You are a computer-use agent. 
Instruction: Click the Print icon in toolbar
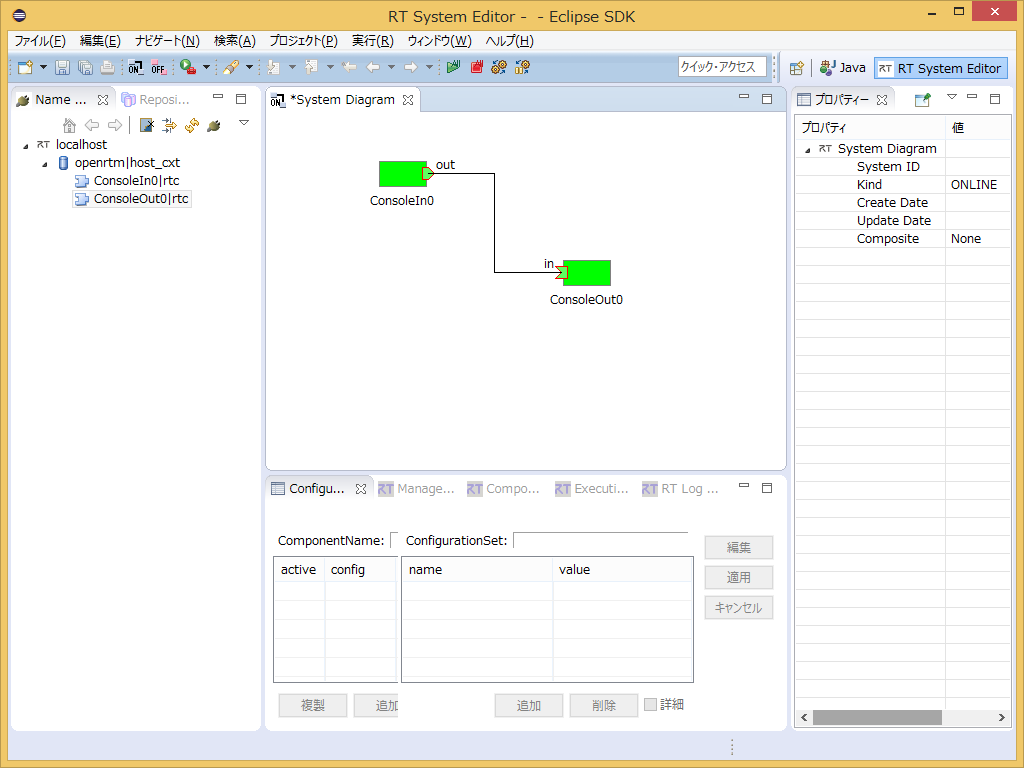point(107,67)
